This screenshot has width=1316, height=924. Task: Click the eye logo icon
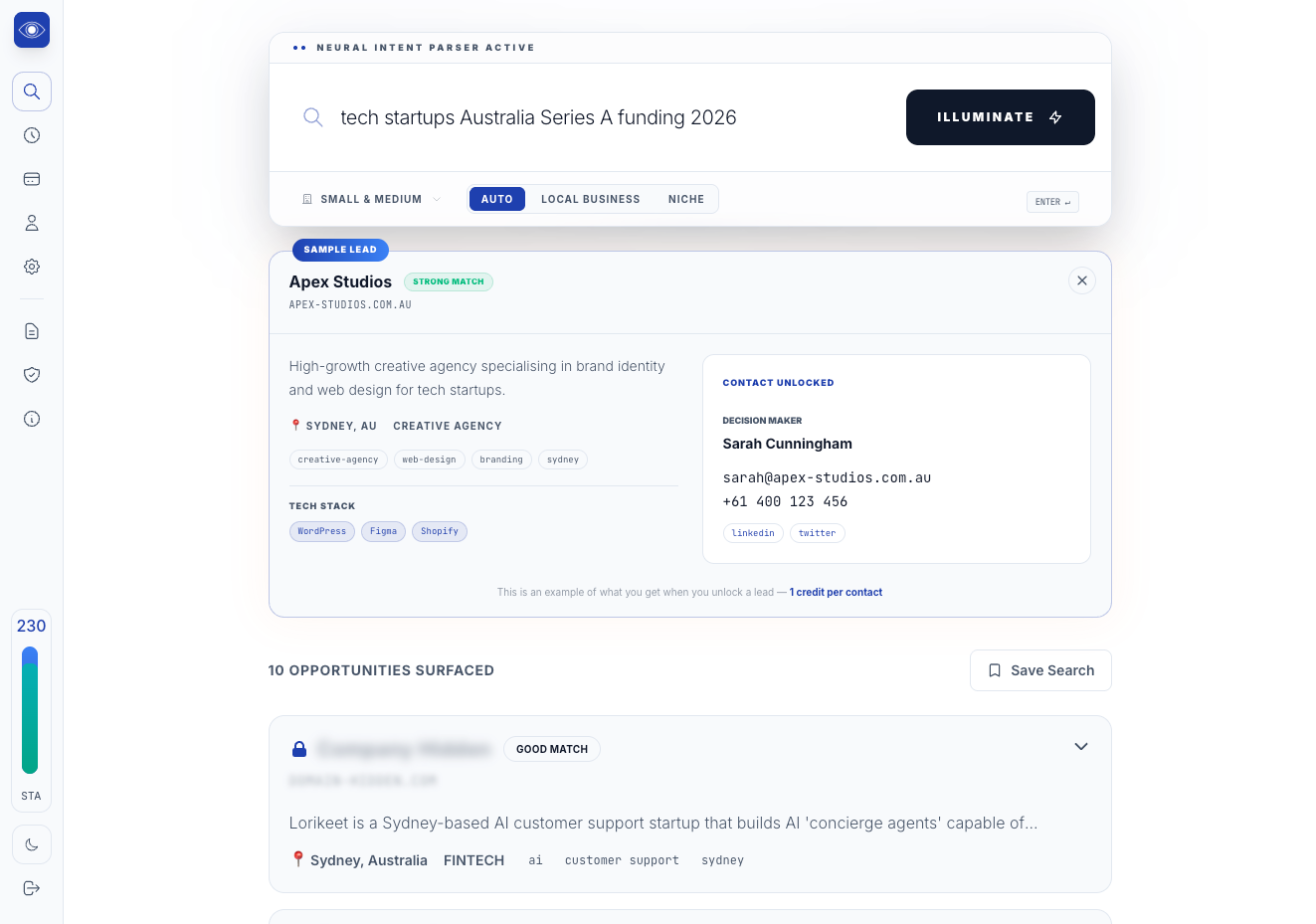click(32, 30)
